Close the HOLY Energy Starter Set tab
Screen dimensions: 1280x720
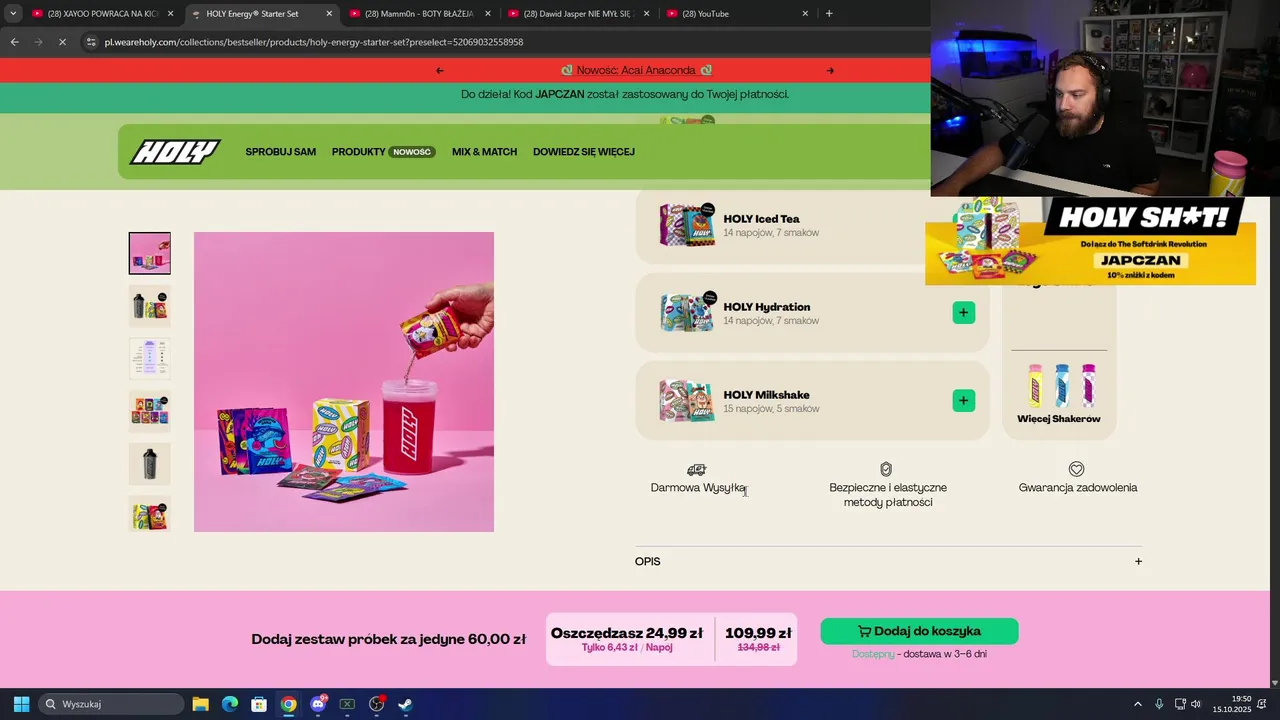[329, 14]
